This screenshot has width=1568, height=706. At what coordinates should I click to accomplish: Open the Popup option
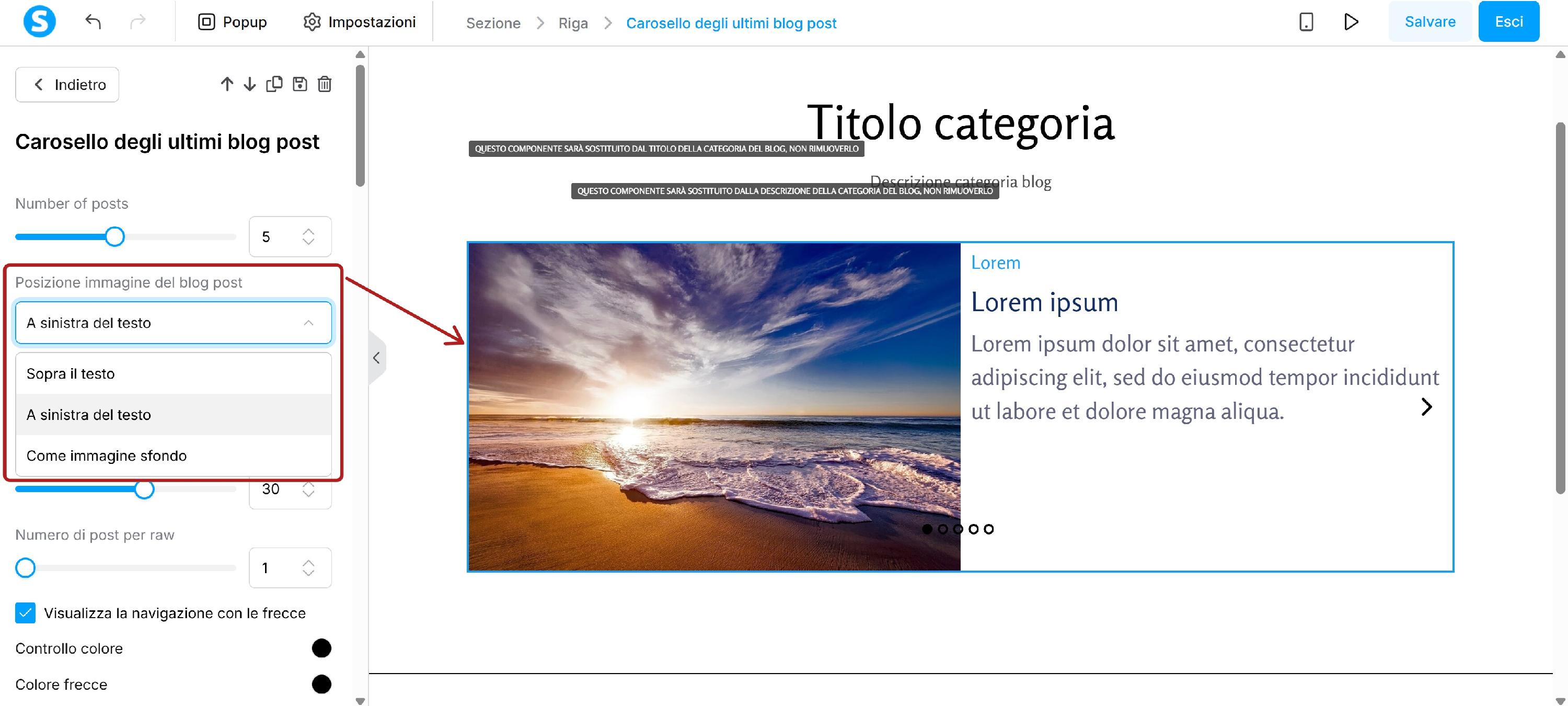[233, 22]
